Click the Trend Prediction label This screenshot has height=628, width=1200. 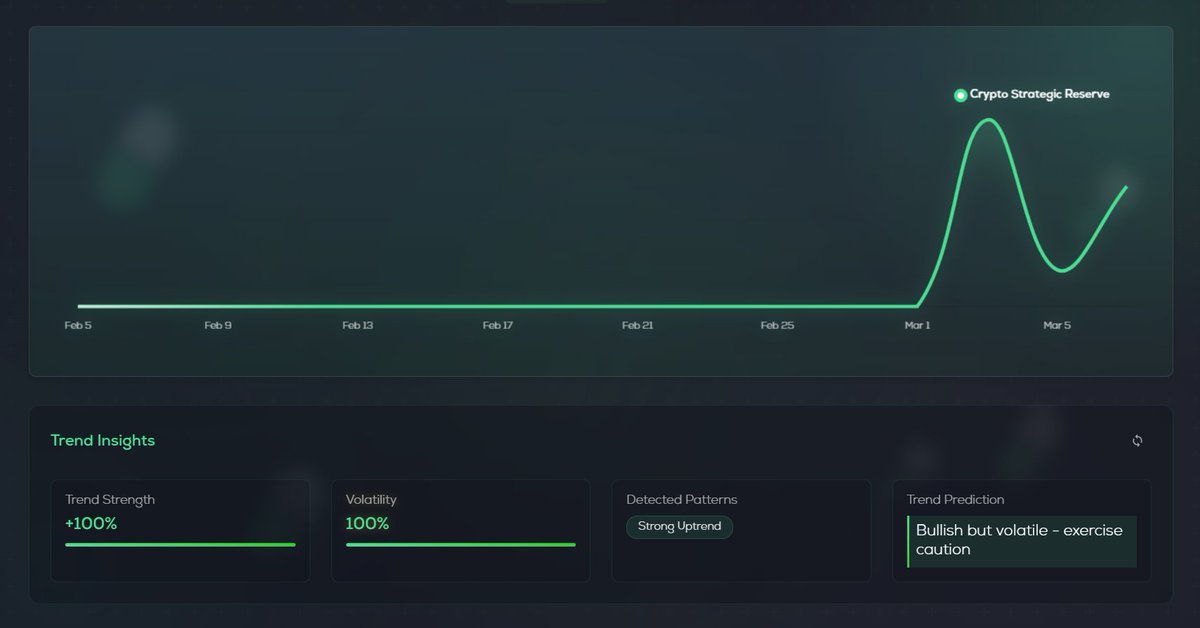(x=955, y=500)
